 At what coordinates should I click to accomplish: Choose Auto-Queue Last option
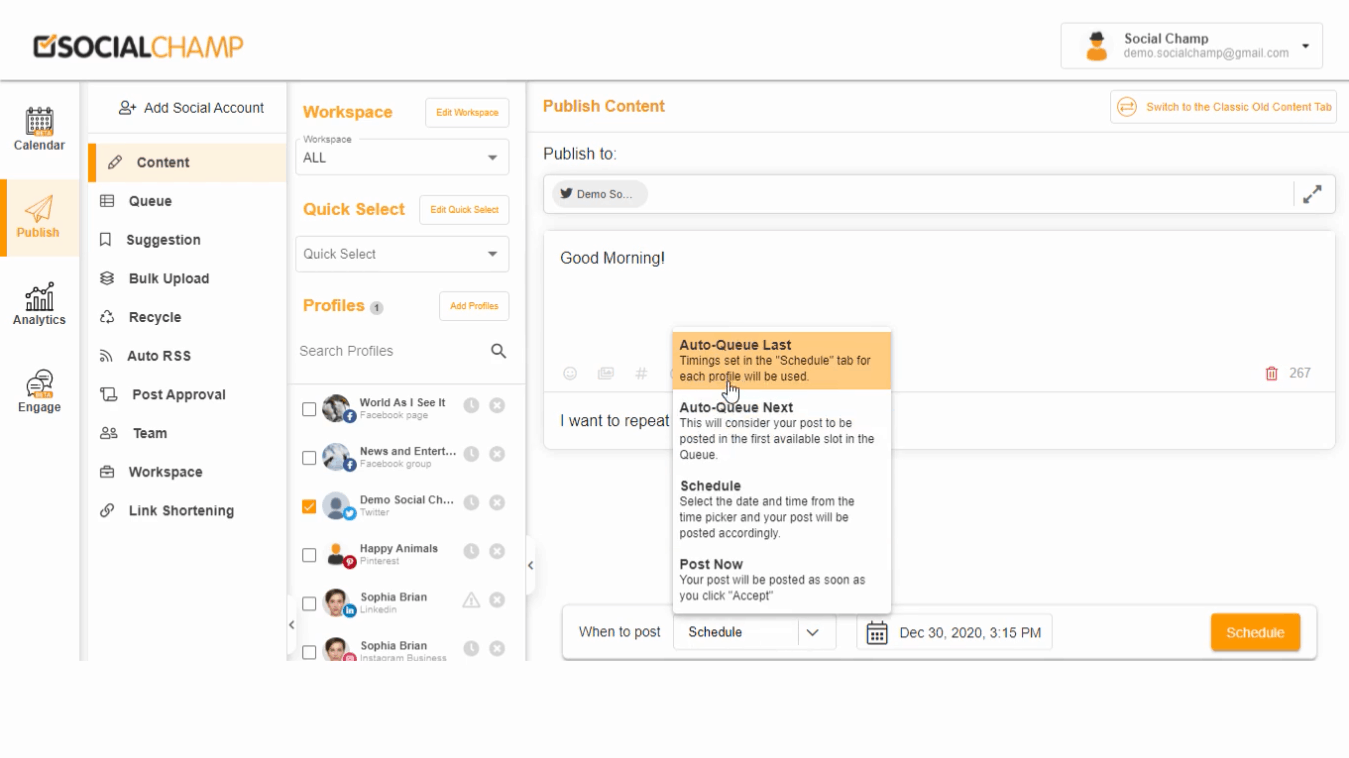tap(782, 360)
